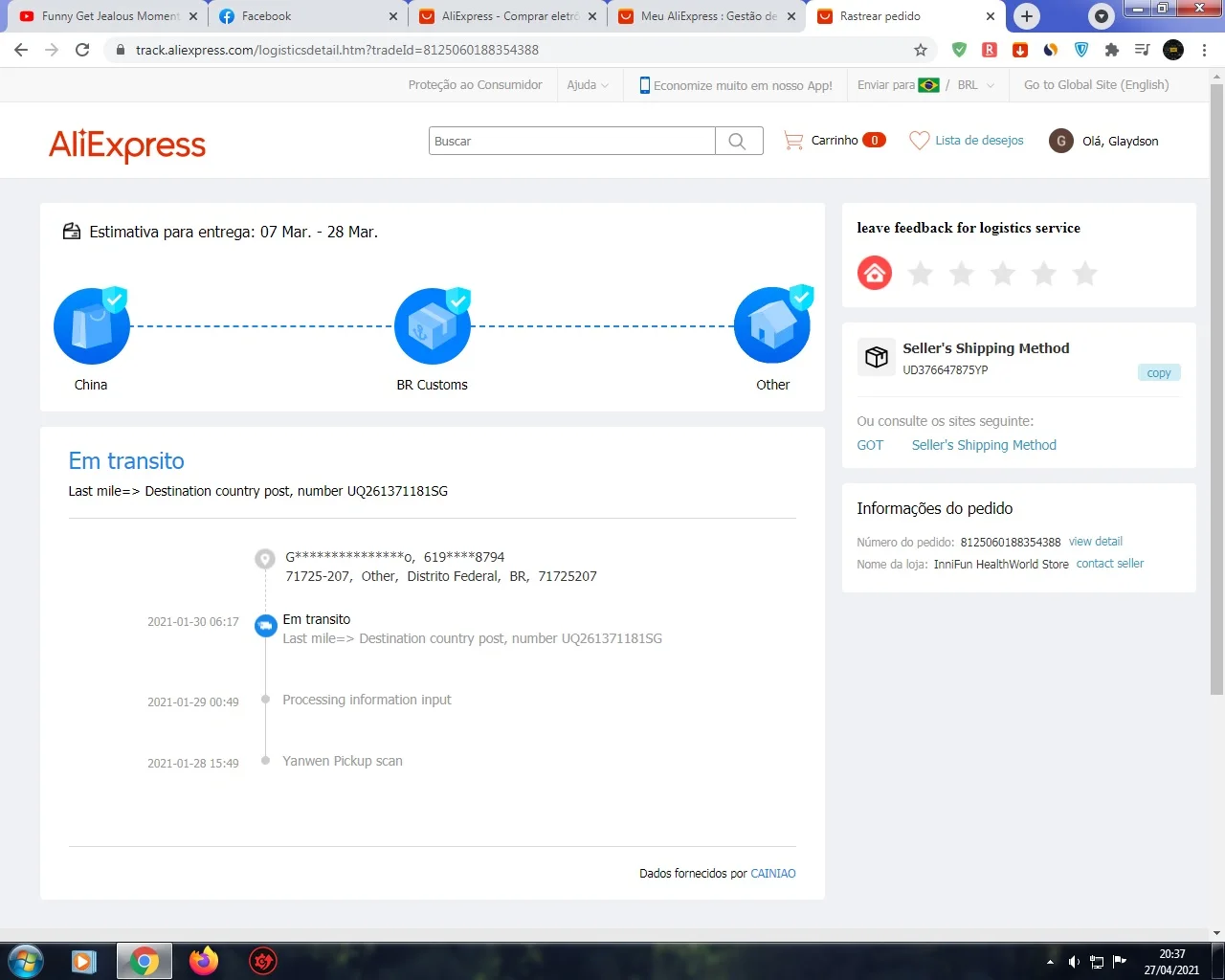This screenshot has height=980, width=1225.
Task: Open the media player taskbar icon
Action: pyautogui.click(x=84, y=961)
